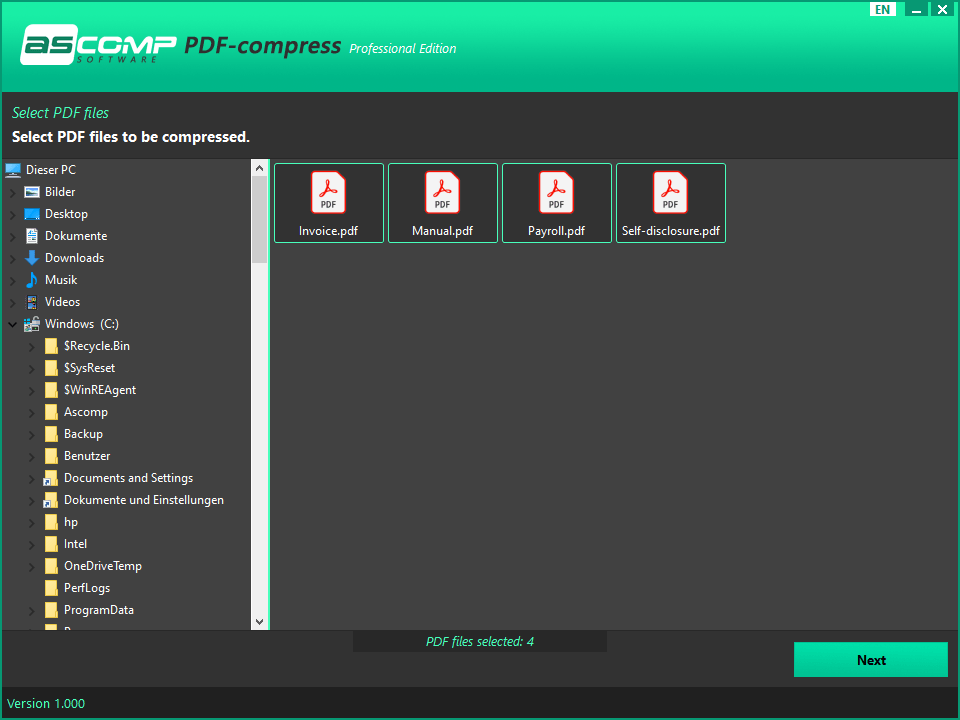Open the Windows (C:) label
Image resolution: width=960 pixels, height=720 pixels.
[81, 324]
